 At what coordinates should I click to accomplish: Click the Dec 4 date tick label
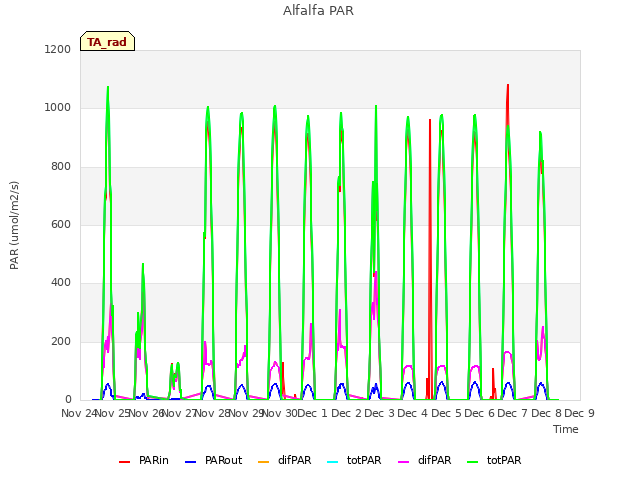click(412, 413)
